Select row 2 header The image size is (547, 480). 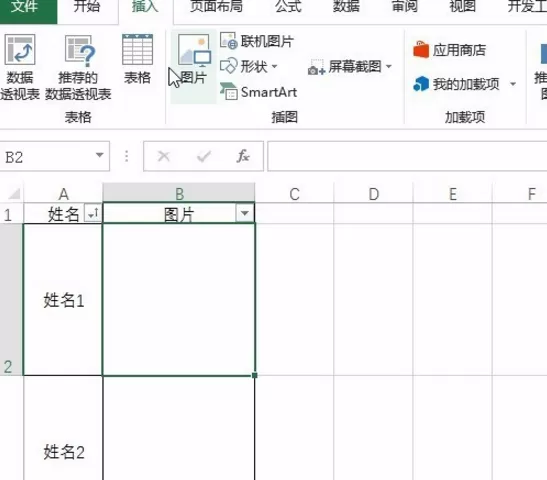(12, 300)
